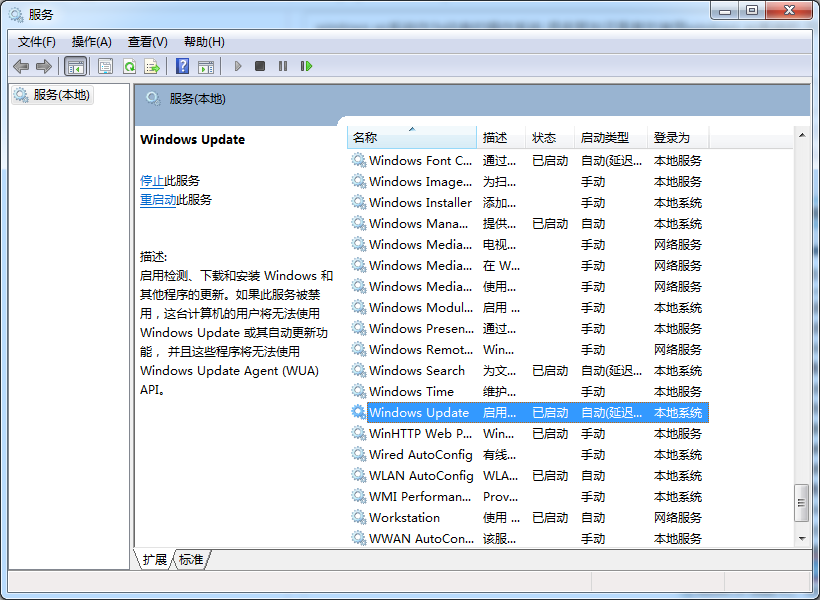Click the scrollbar down arrow in services list

tap(802, 538)
